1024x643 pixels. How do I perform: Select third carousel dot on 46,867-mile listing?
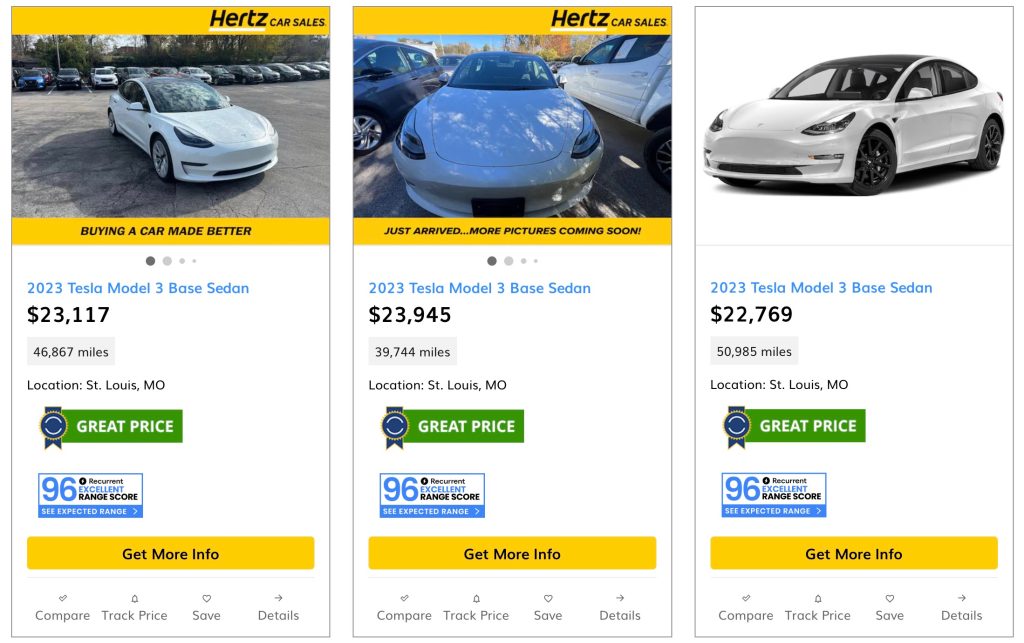182,261
